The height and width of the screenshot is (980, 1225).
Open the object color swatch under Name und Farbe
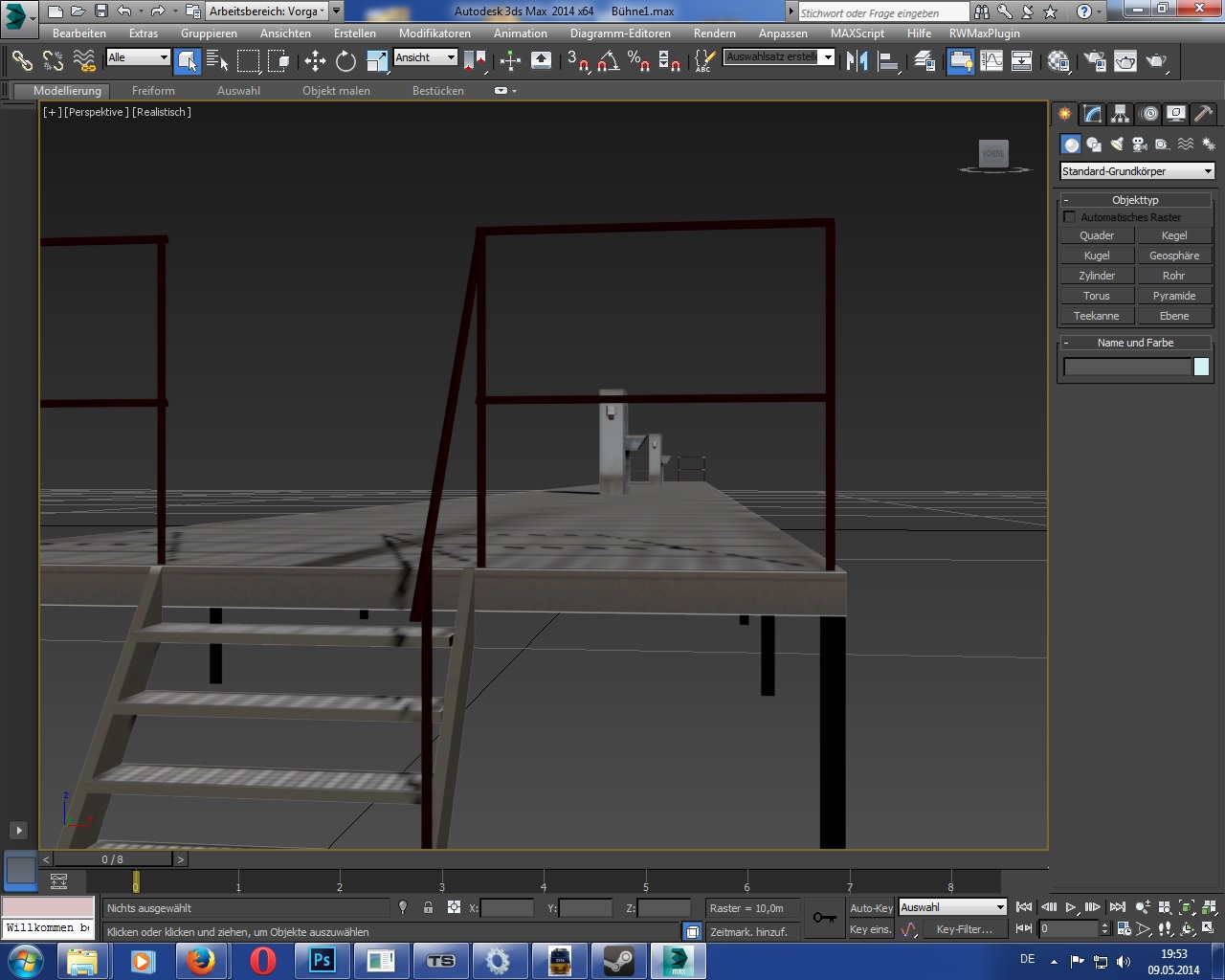pos(1201,367)
